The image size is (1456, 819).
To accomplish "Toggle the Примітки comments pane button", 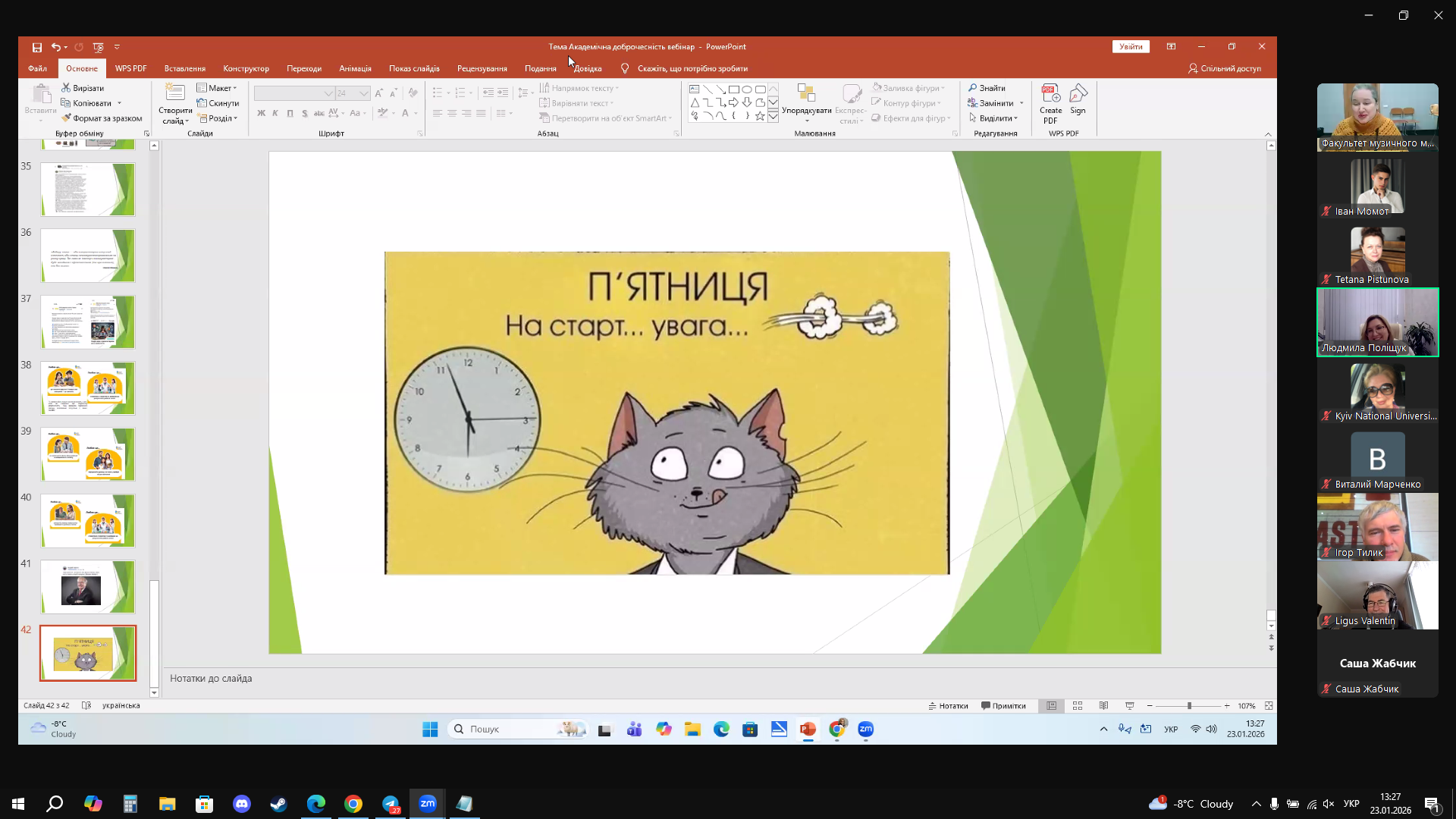I will click(1003, 706).
